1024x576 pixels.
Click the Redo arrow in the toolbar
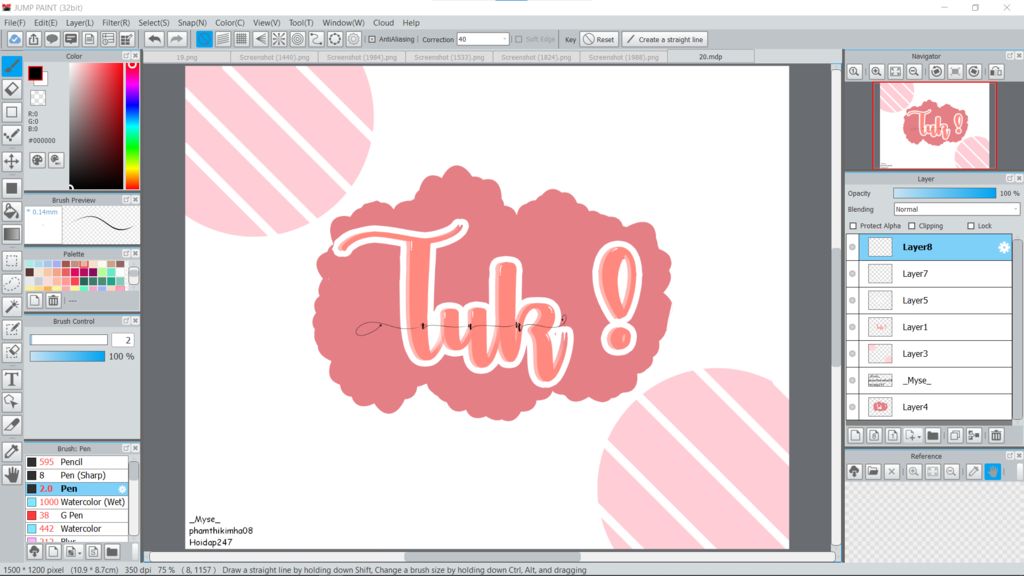click(x=176, y=39)
